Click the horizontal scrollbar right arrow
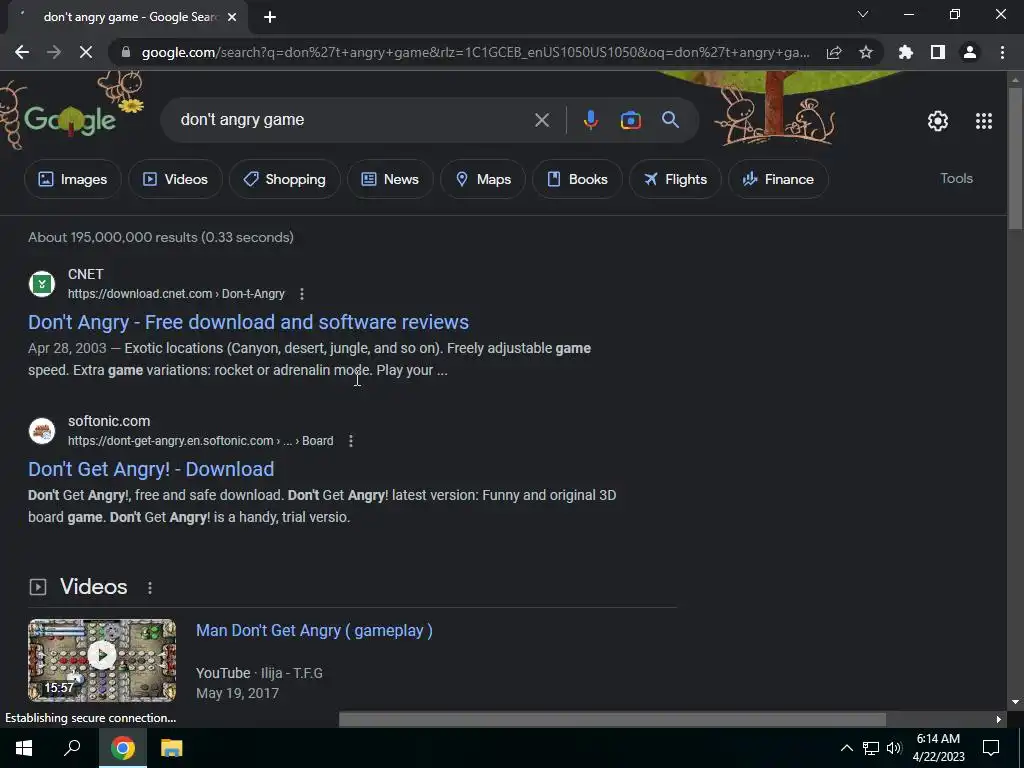 point(999,720)
